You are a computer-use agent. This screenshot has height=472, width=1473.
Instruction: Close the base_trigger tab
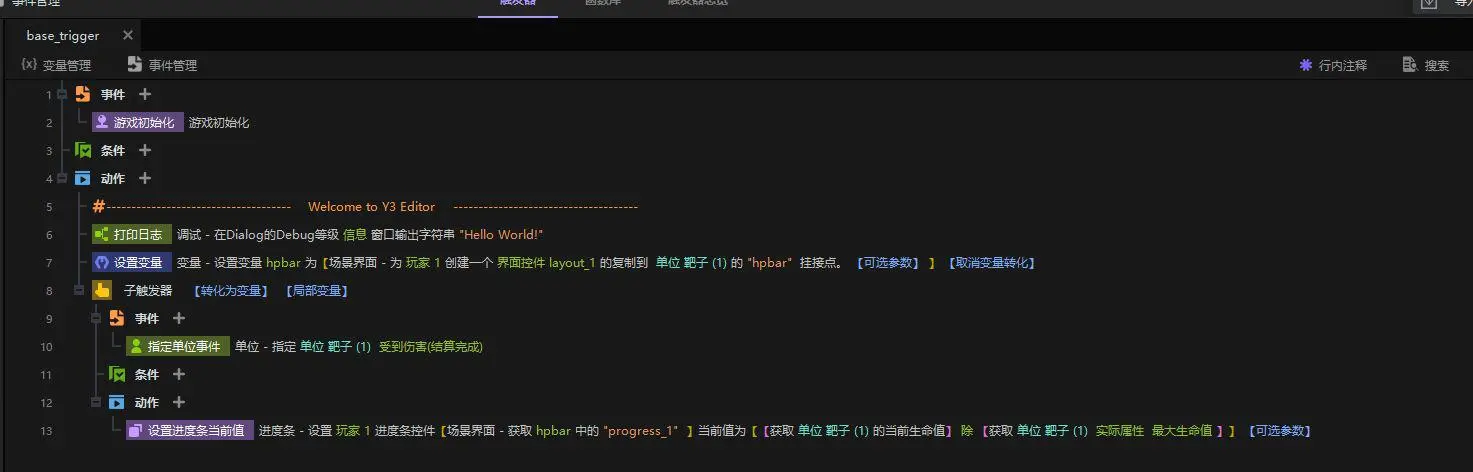coord(128,35)
